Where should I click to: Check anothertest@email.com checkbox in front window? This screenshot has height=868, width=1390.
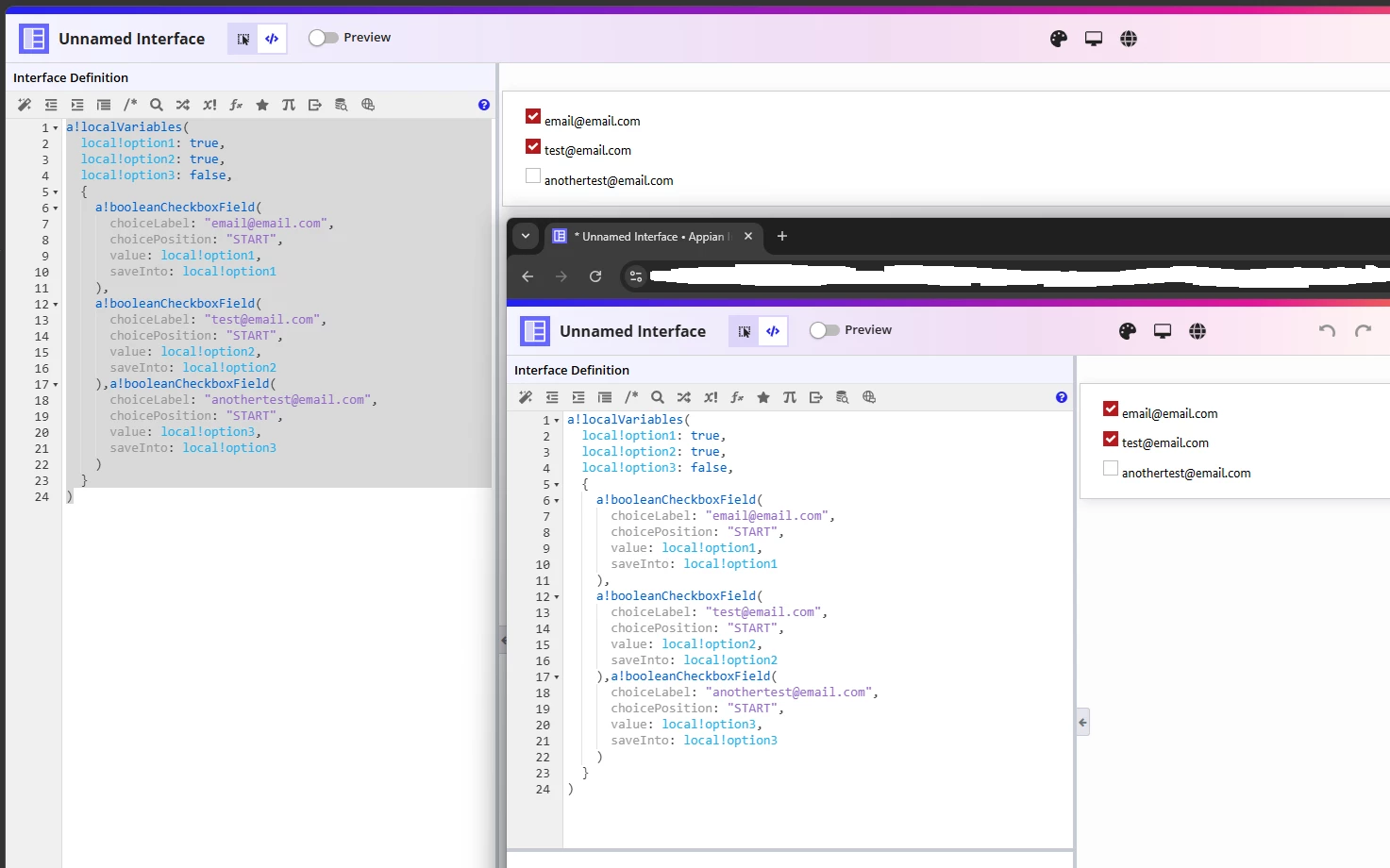tap(1111, 469)
